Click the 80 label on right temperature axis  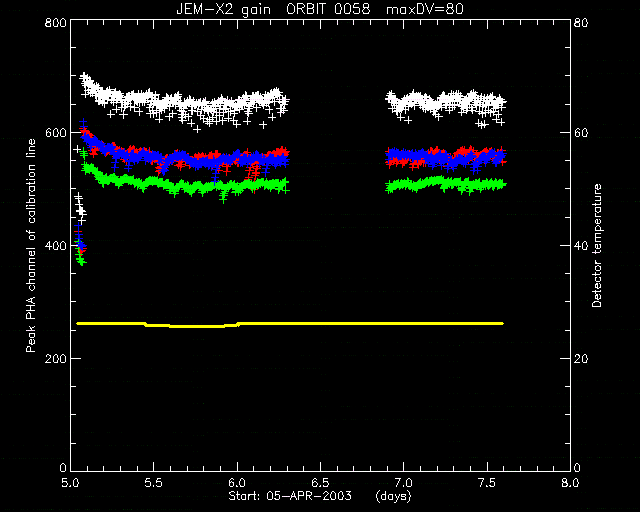(x=581, y=22)
